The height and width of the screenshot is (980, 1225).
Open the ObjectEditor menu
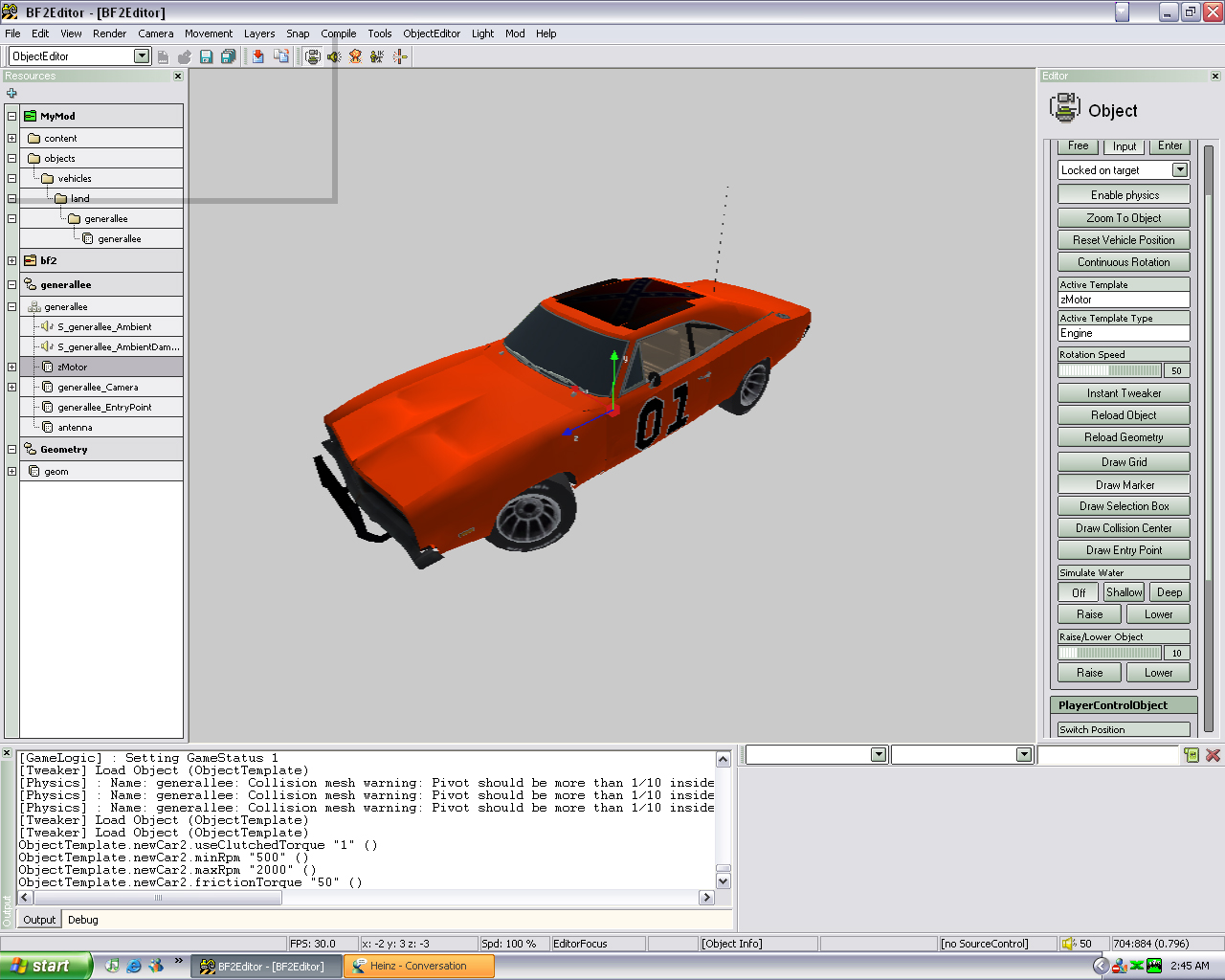pyautogui.click(x=432, y=33)
